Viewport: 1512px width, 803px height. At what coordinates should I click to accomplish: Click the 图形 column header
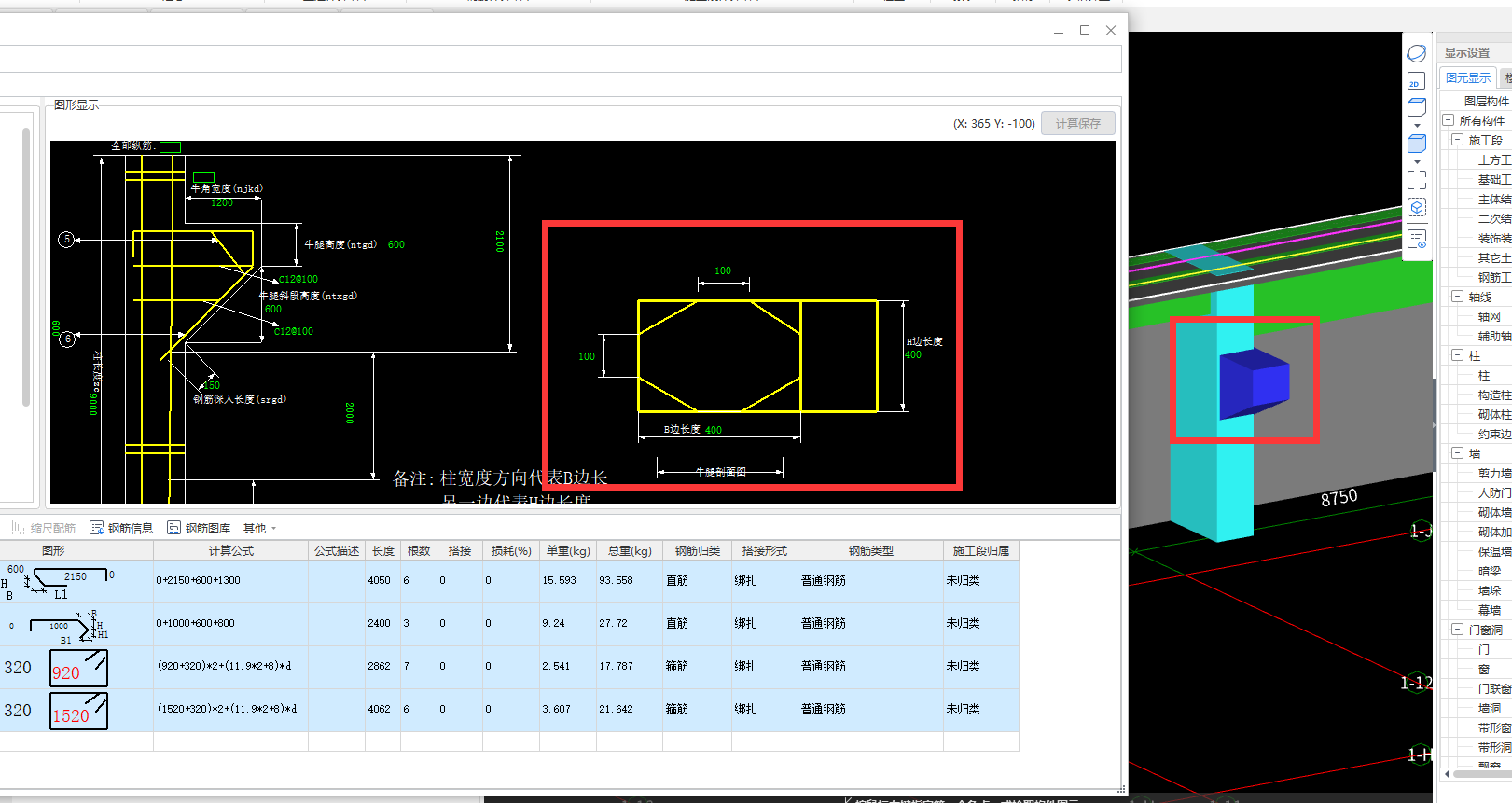[x=53, y=551]
